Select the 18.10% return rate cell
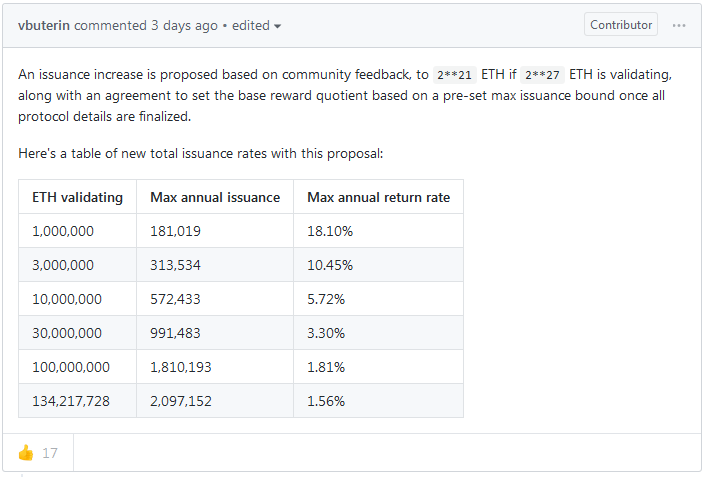This screenshot has height=477, width=704. [x=330, y=231]
